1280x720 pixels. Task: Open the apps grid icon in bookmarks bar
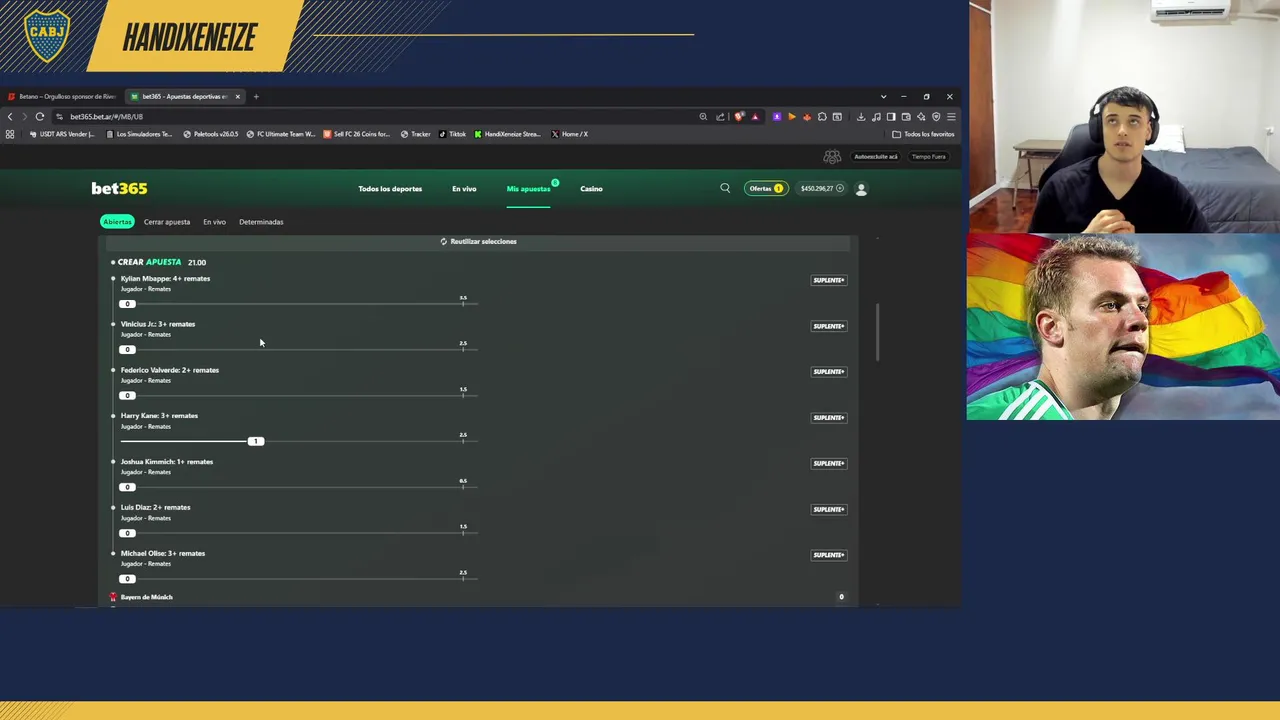click(10, 134)
